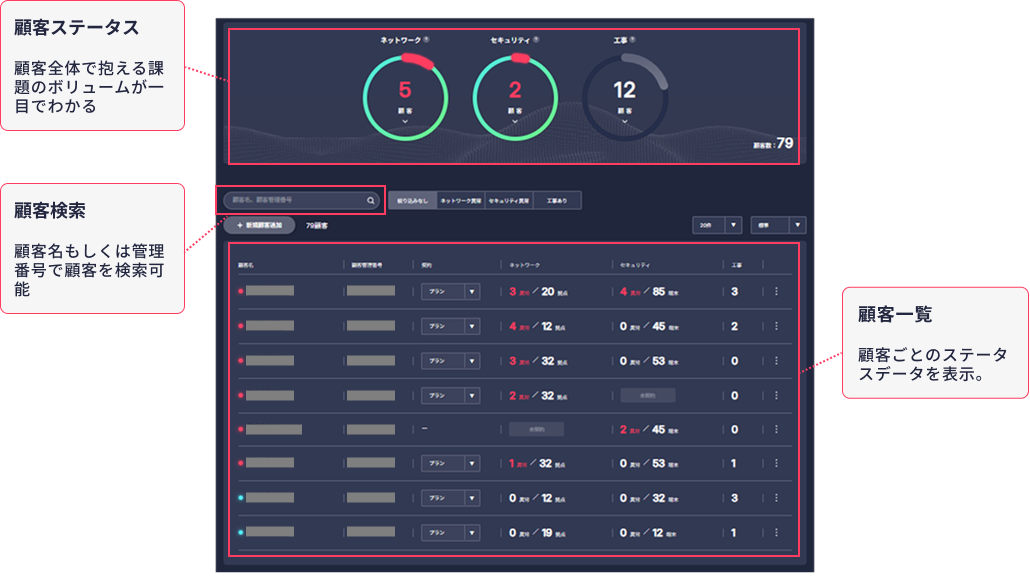Open kebab menu for row with network 1/32
This screenshot has width=1030, height=578.
pos(776,463)
